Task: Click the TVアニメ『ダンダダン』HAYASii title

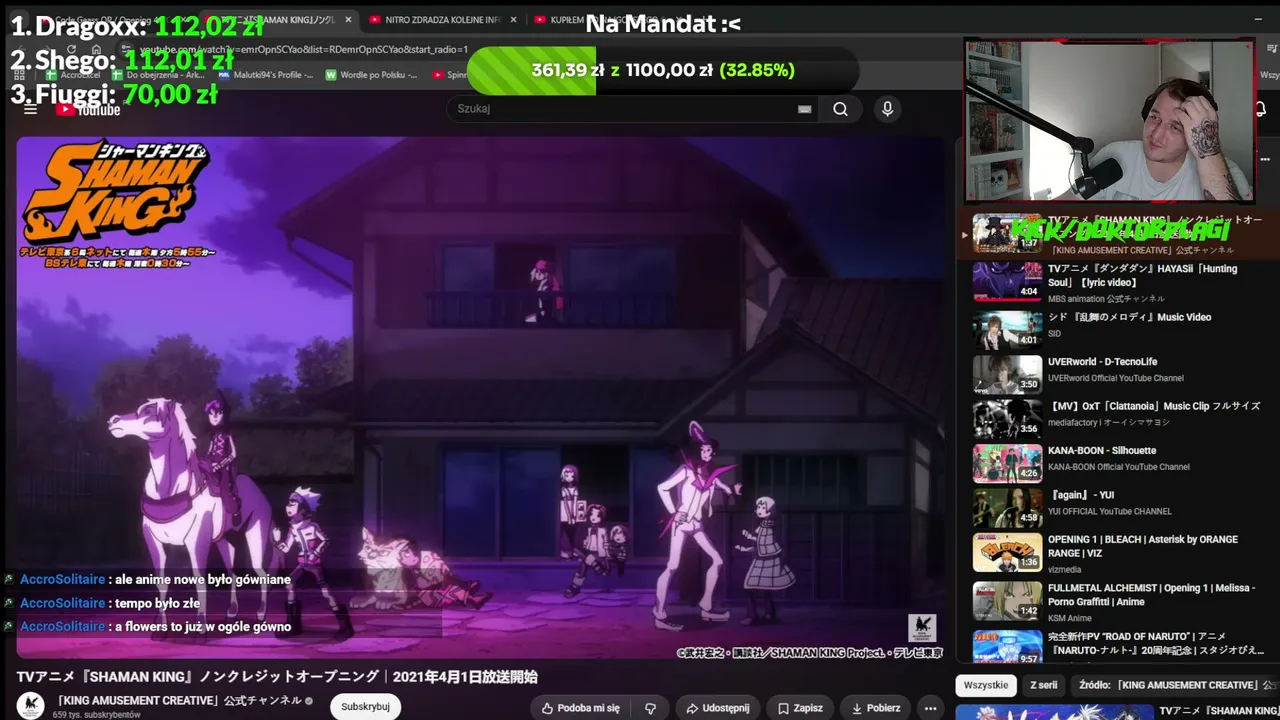Action: point(1142,275)
